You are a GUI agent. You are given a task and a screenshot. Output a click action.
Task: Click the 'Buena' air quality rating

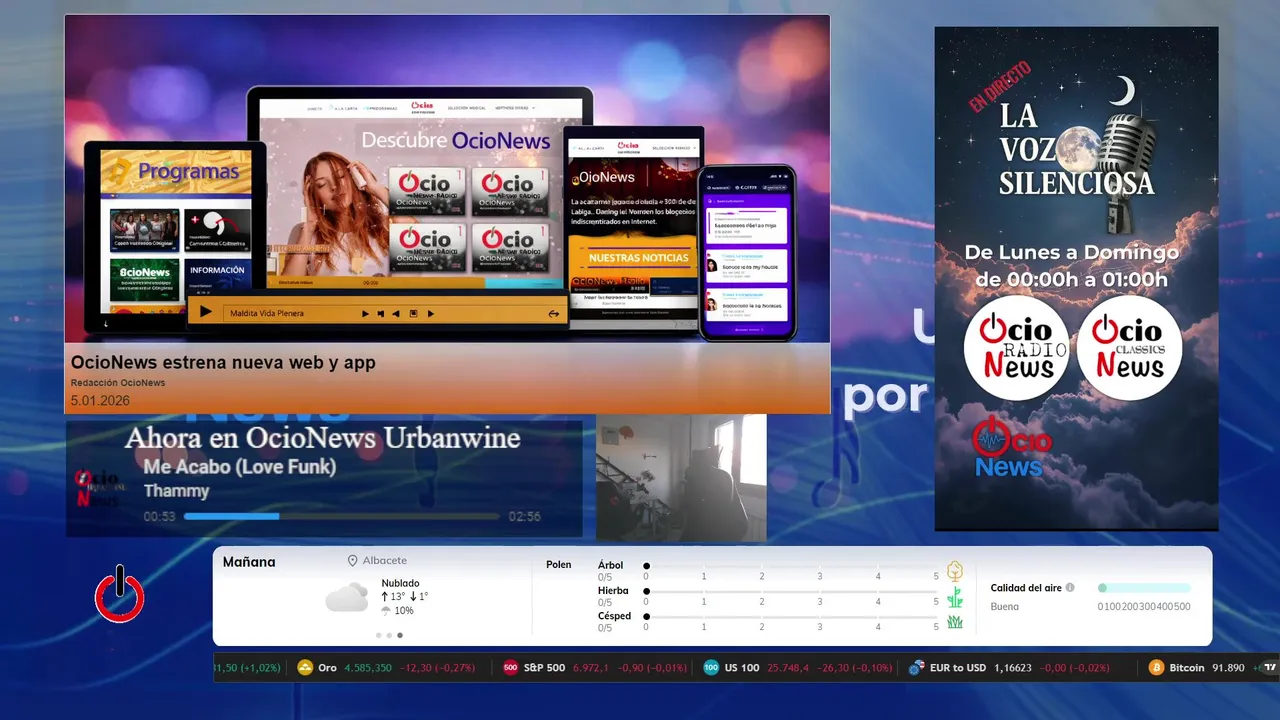pos(1005,606)
